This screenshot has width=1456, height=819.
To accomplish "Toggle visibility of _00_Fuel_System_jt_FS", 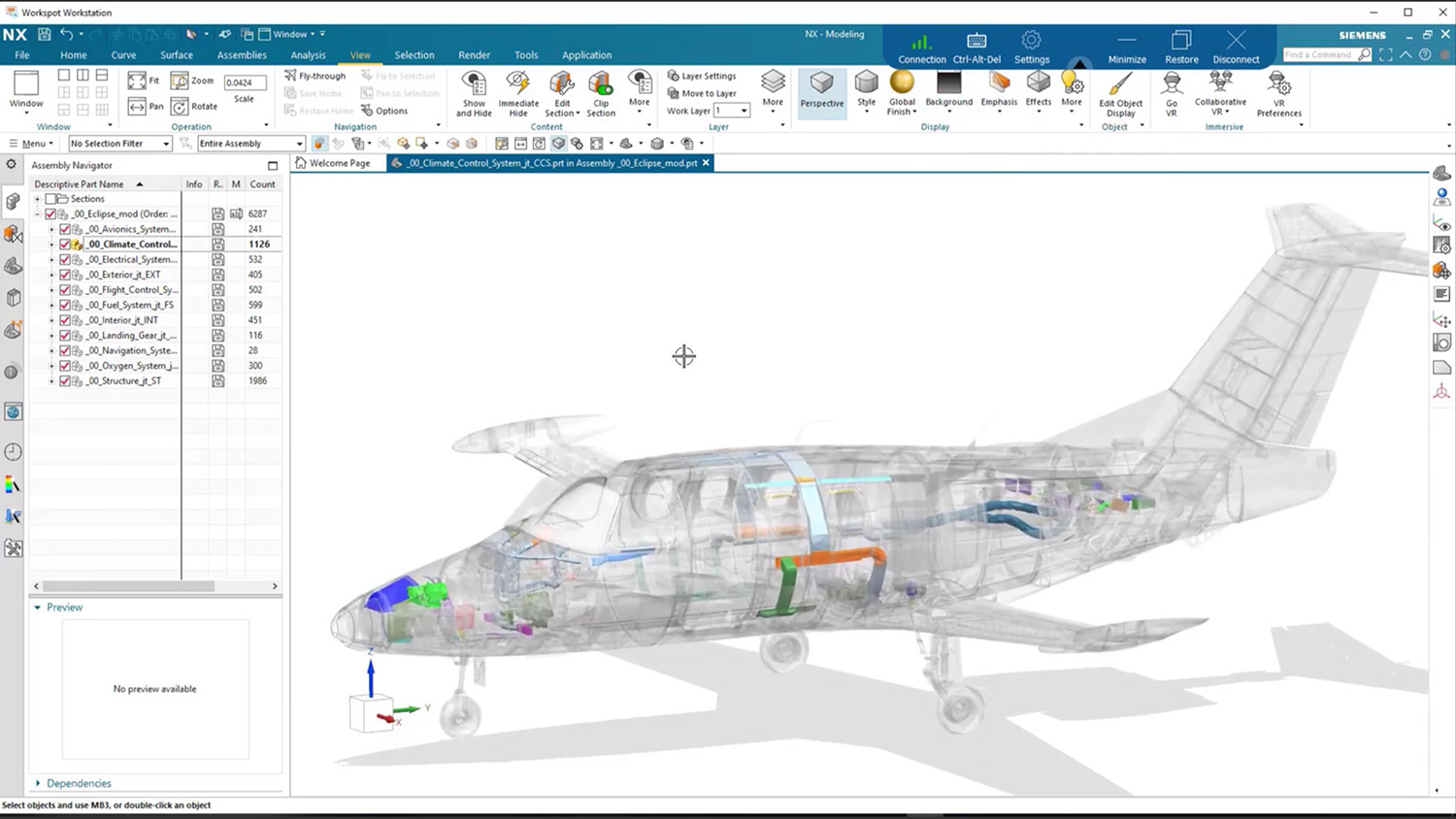I will click(64, 305).
